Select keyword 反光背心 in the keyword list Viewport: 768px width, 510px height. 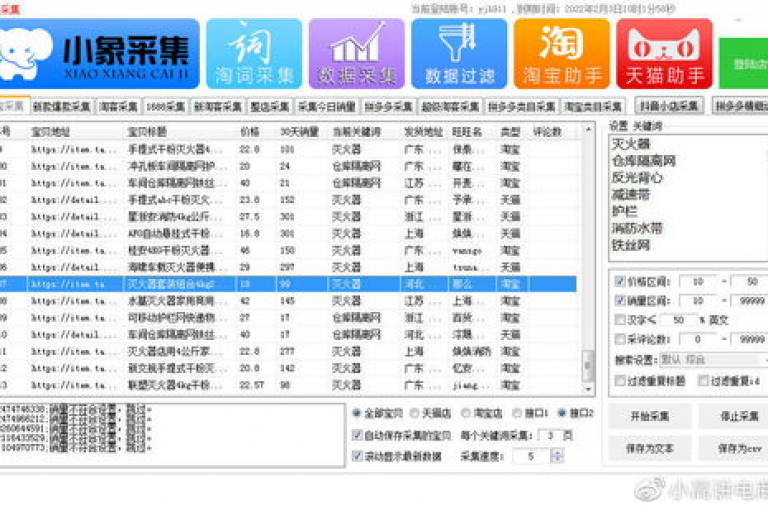[x=637, y=177]
